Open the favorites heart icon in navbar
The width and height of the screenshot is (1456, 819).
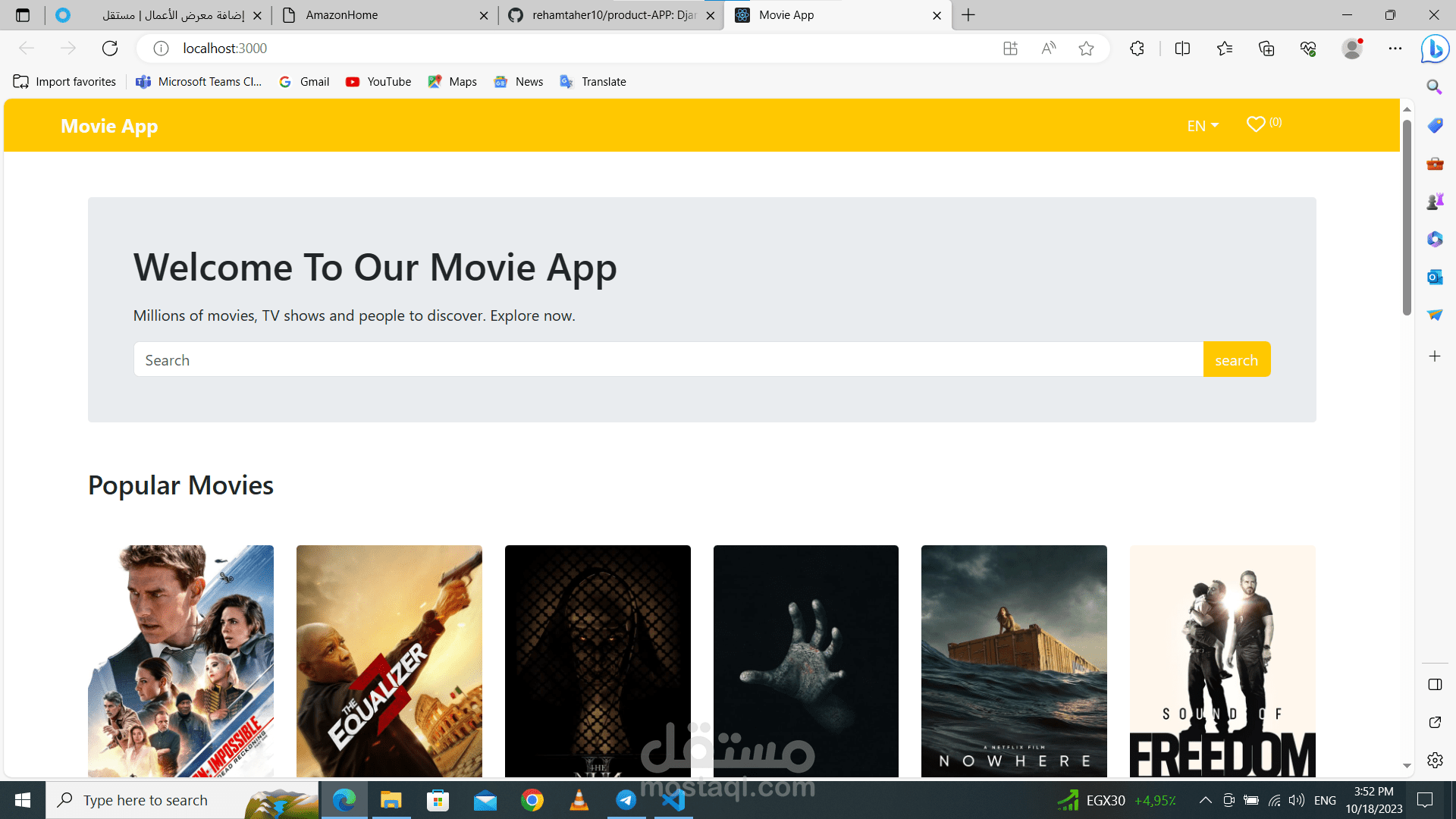coord(1257,124)
